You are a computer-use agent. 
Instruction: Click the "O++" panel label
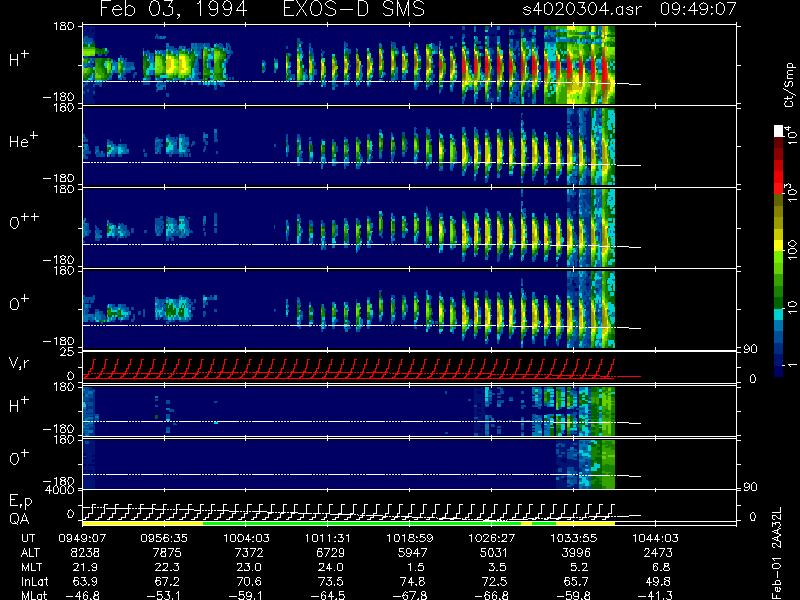pyautogui.click(x=24, y=221)
